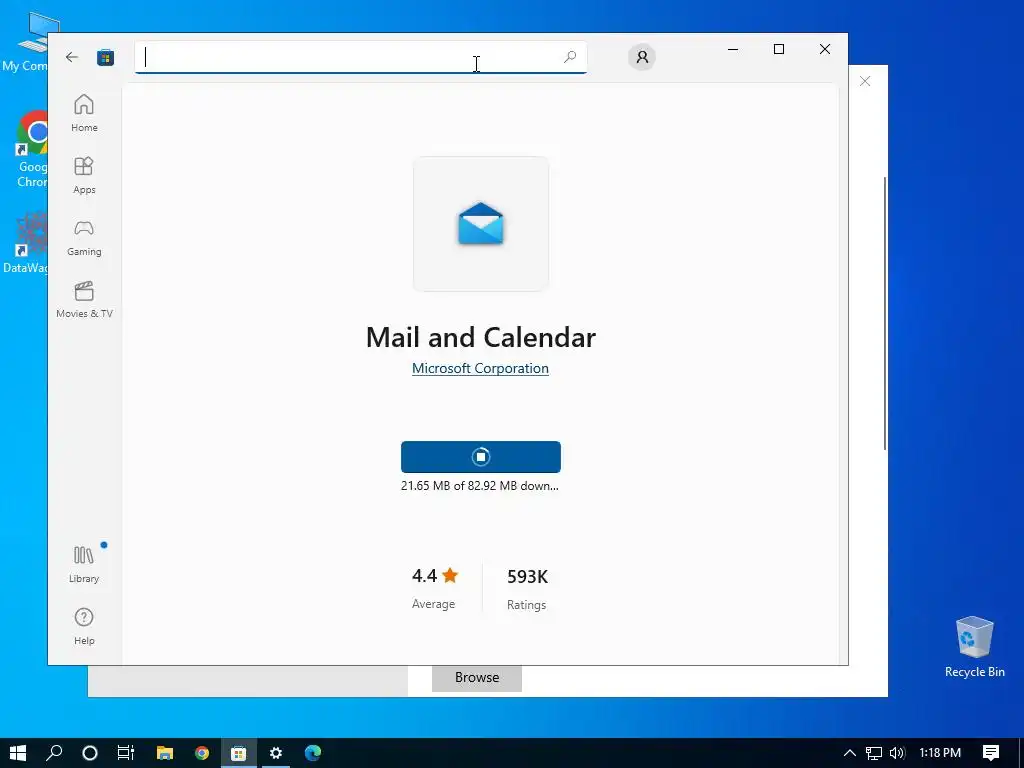Viewport: 1024px width, 768px height.
Task: Click the search magnifier in the Store search box
Action: coord(569,57)
